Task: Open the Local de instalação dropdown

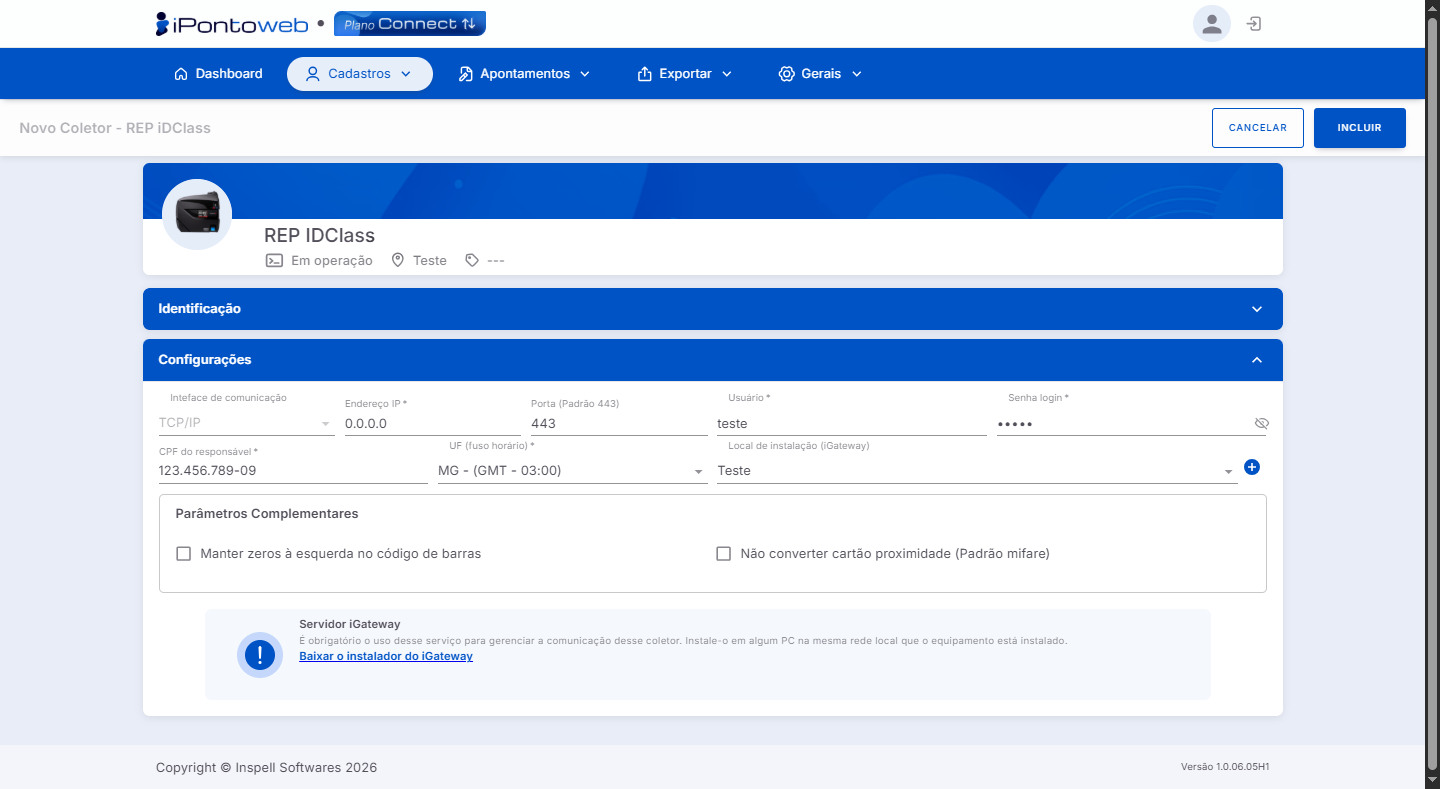Action: pyautogui.click(x=977, y=471)
